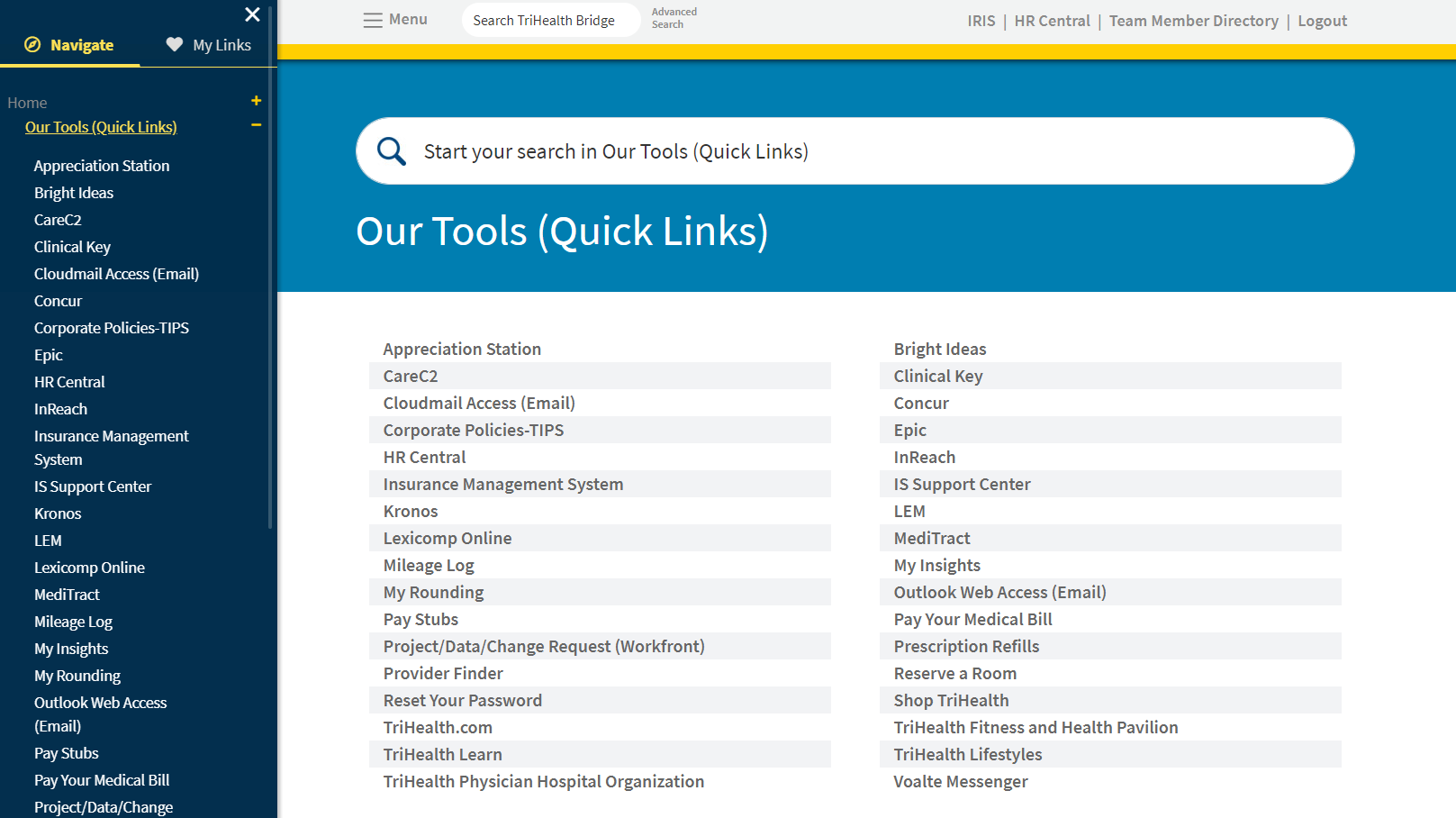Viewport: 1456px width, 818px height.
Task: Click the Search TriHealth Bridge field
Action: click(549, 20)
